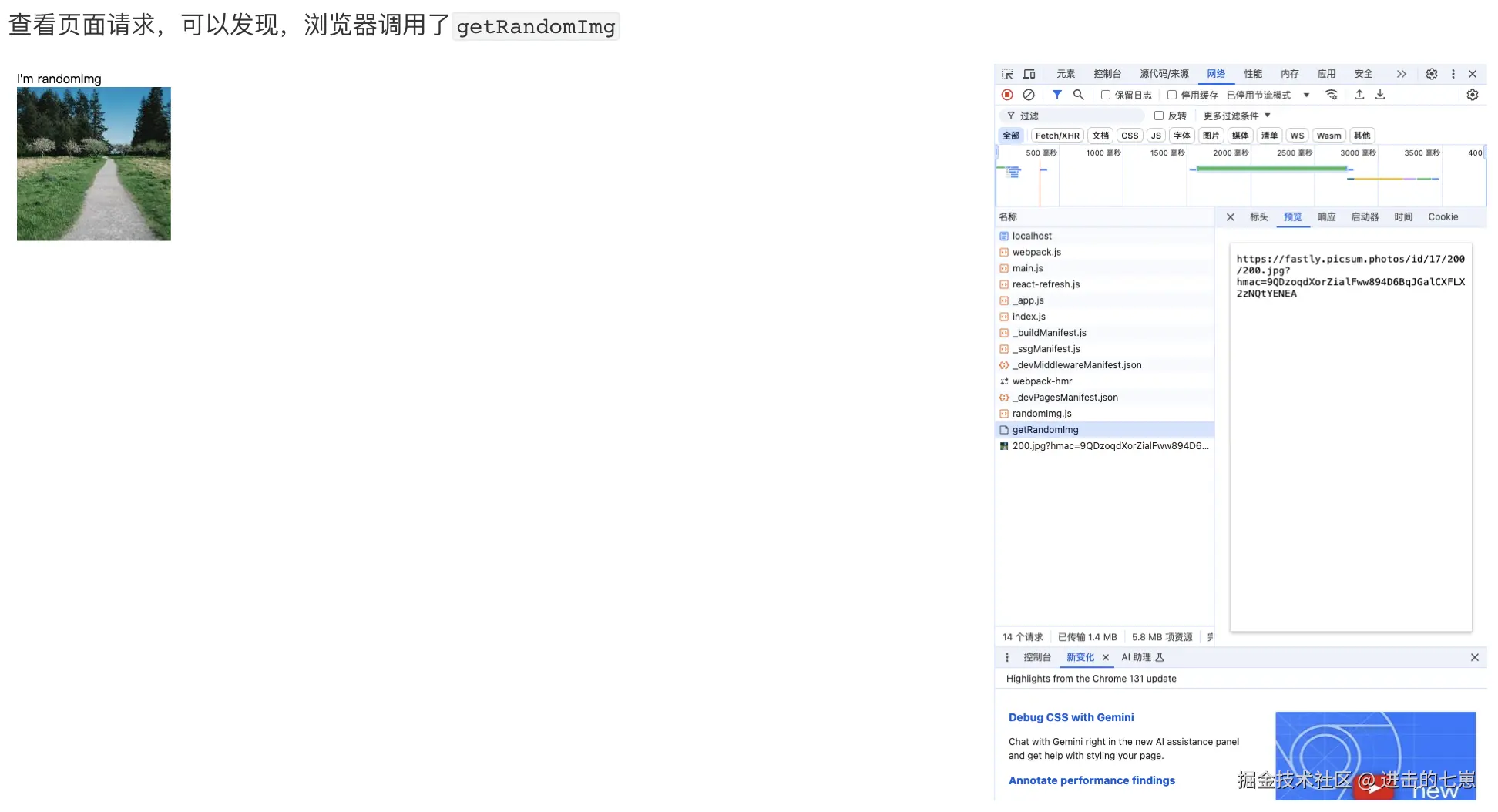Stop recording network log

point(1006,95)
